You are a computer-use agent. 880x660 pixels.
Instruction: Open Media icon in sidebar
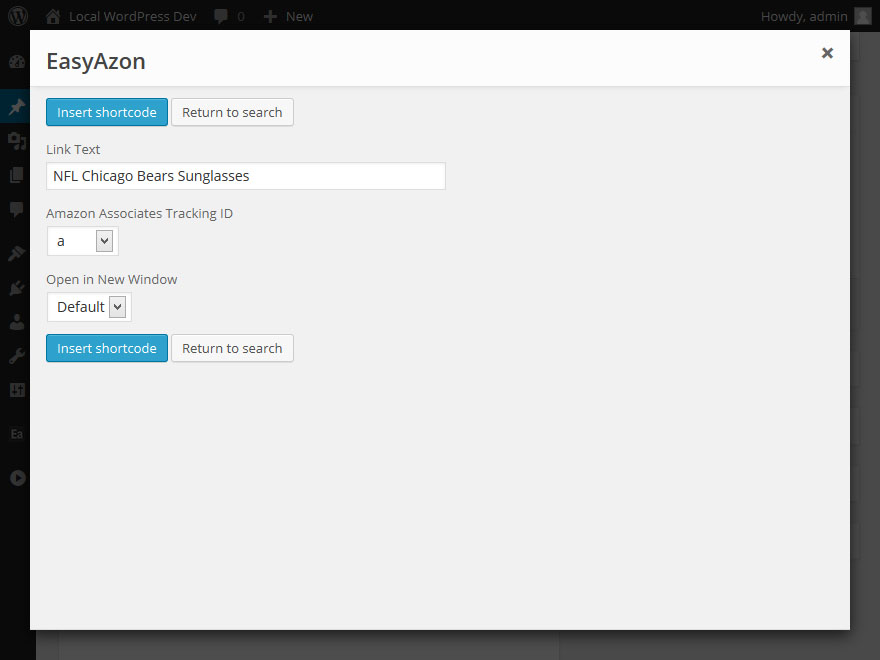pyautogui.click(x=17, y=140)
